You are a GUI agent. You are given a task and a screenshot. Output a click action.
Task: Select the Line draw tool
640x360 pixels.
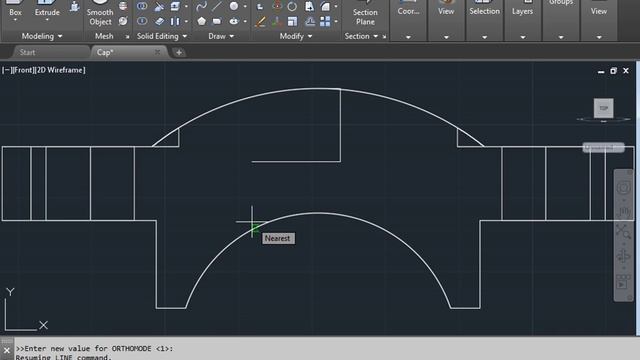pos(217,6)
